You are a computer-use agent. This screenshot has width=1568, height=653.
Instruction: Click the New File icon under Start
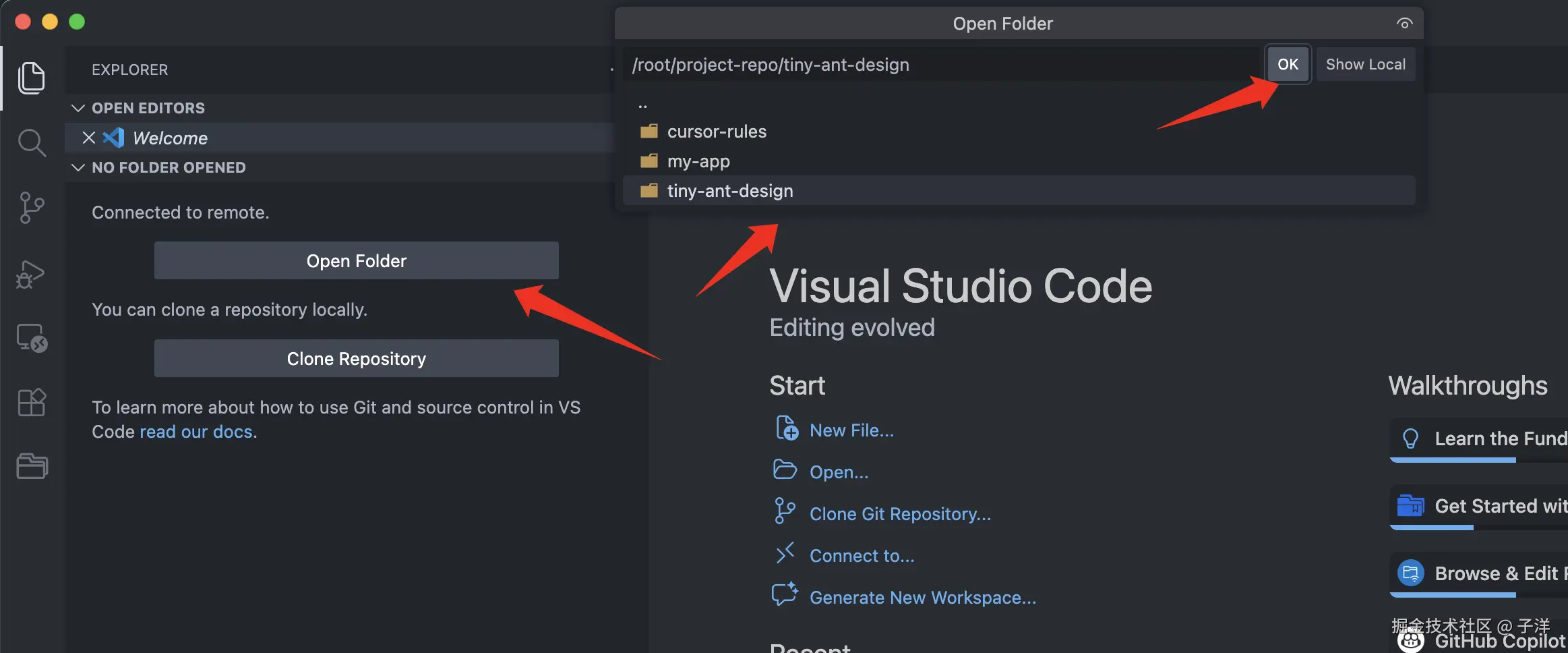pyautogui.click(x=786, y=428)
